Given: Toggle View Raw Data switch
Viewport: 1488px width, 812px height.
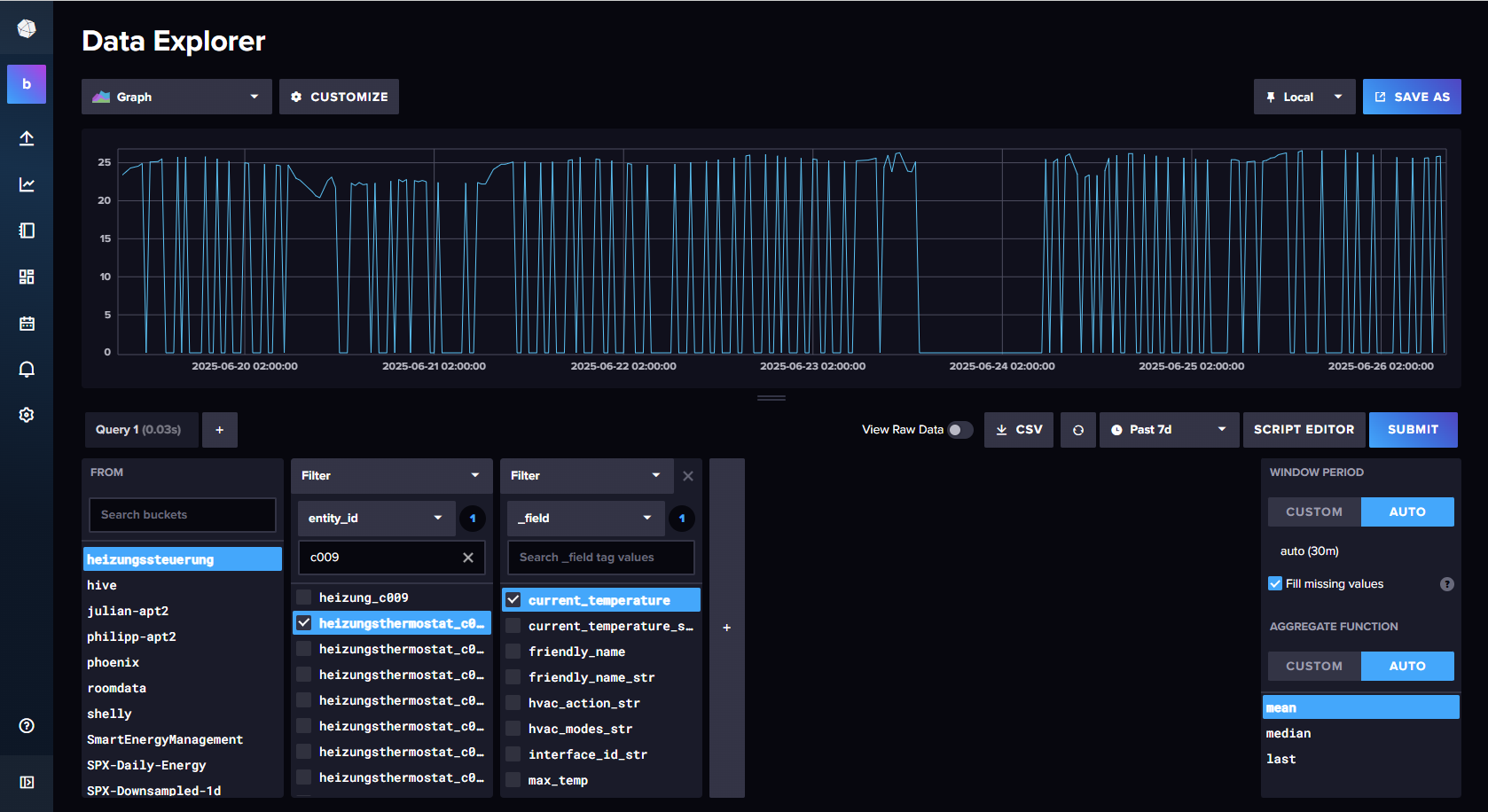Looking at the screenshot, I should click(x=959, y=430).
